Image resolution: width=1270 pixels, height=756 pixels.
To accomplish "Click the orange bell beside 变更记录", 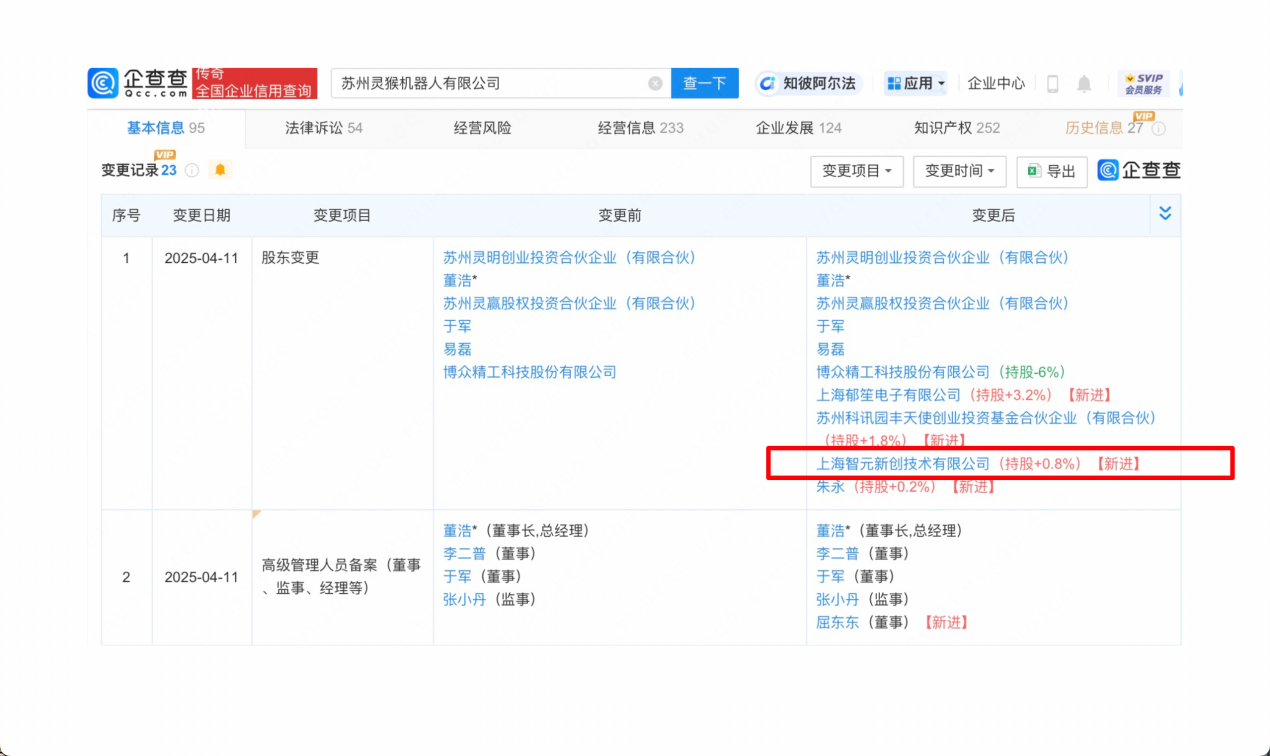I will pyautogui.click(x=220, y=170).
